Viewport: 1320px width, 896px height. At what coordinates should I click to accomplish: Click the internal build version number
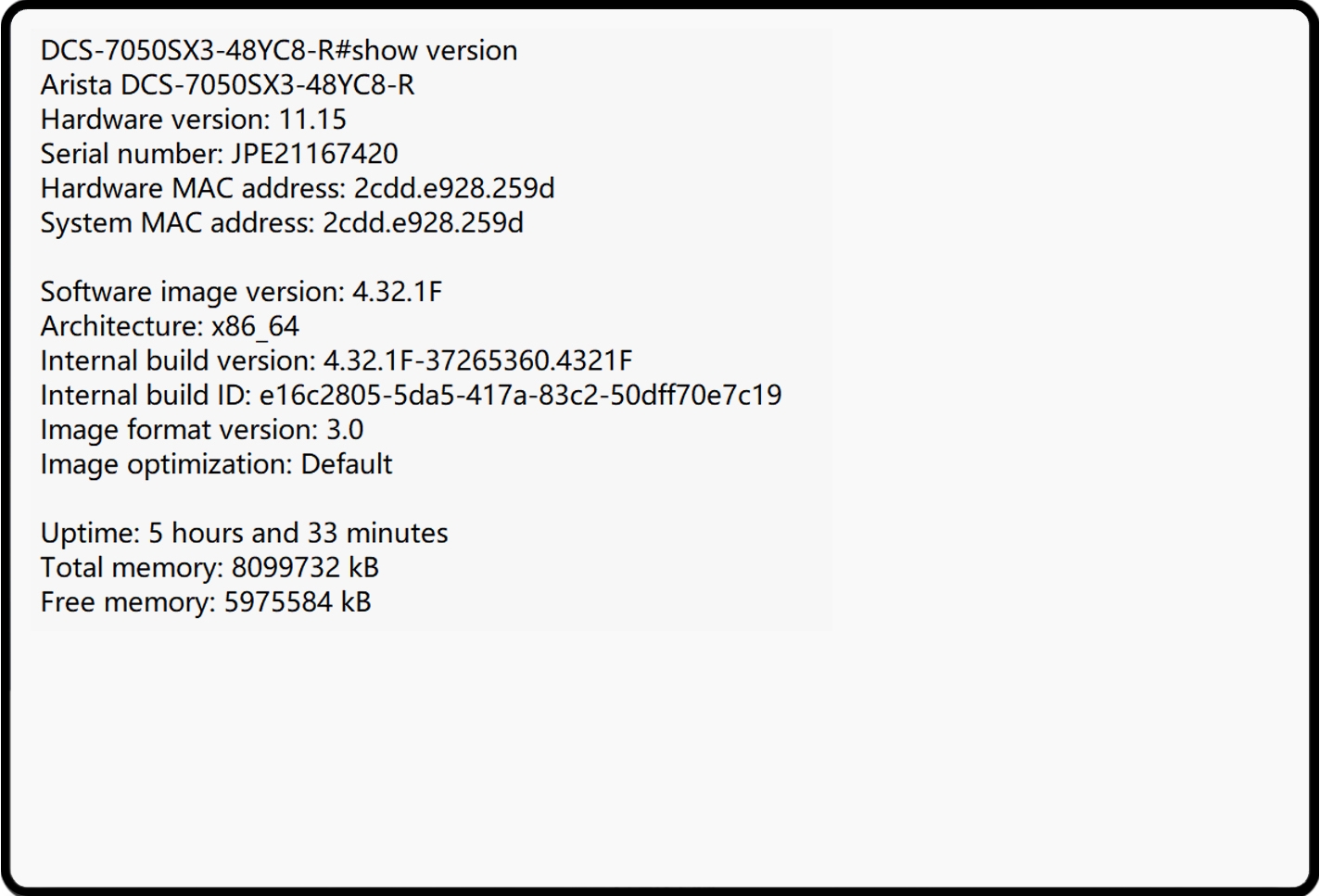tap(477, 360)
